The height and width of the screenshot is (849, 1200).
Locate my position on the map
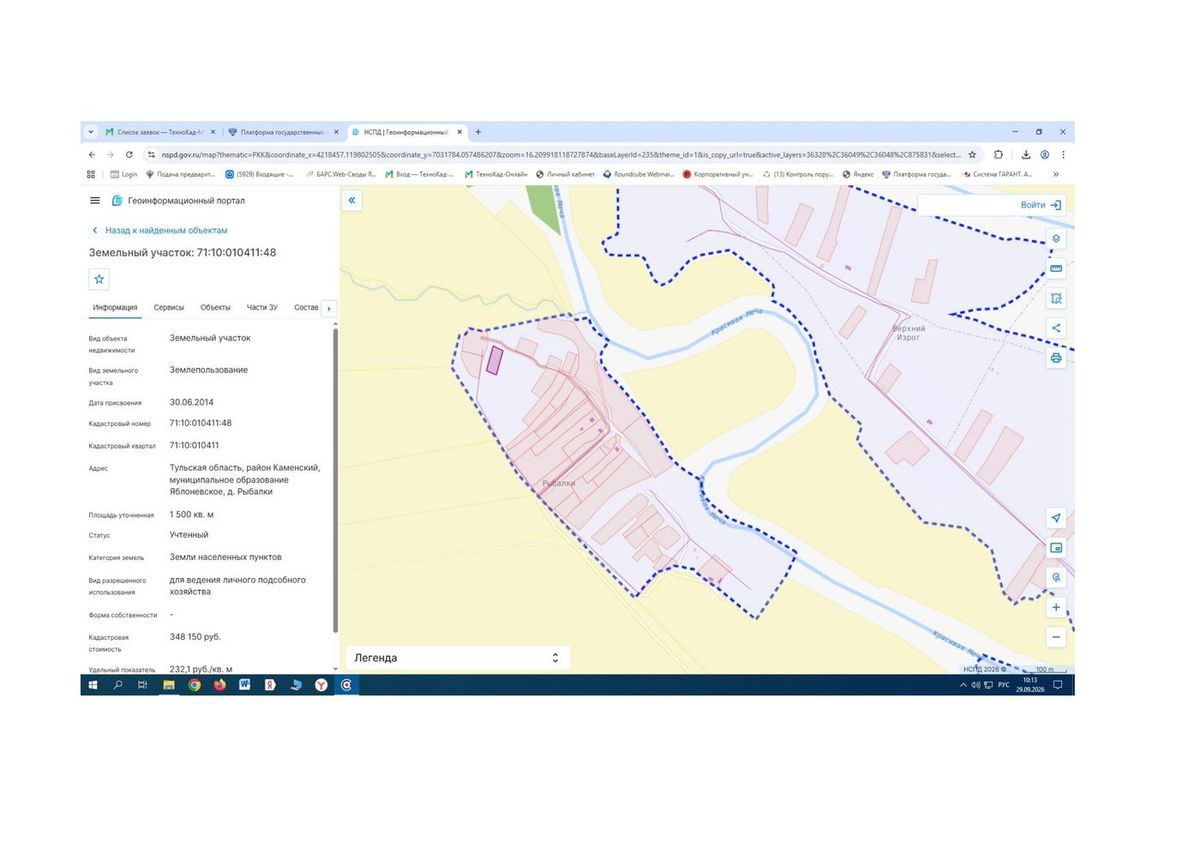coord(1055,518)
